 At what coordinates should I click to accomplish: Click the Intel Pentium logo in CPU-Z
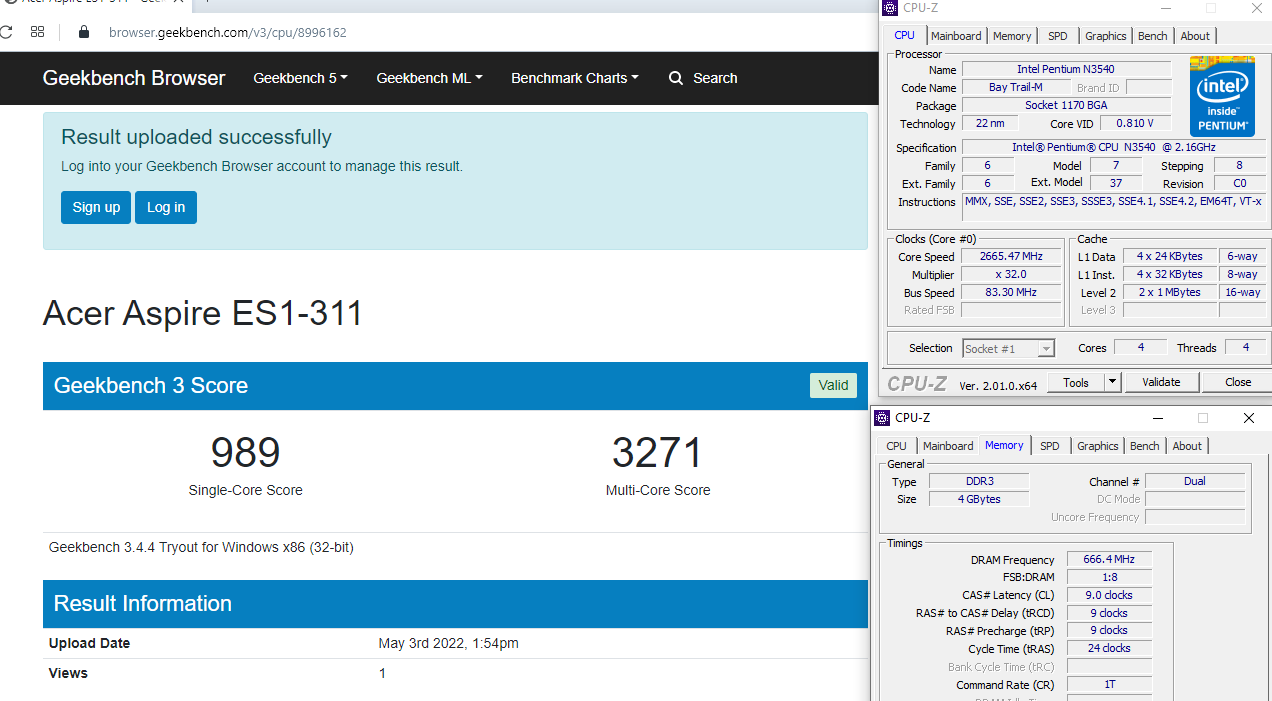tap(1222, 97)
